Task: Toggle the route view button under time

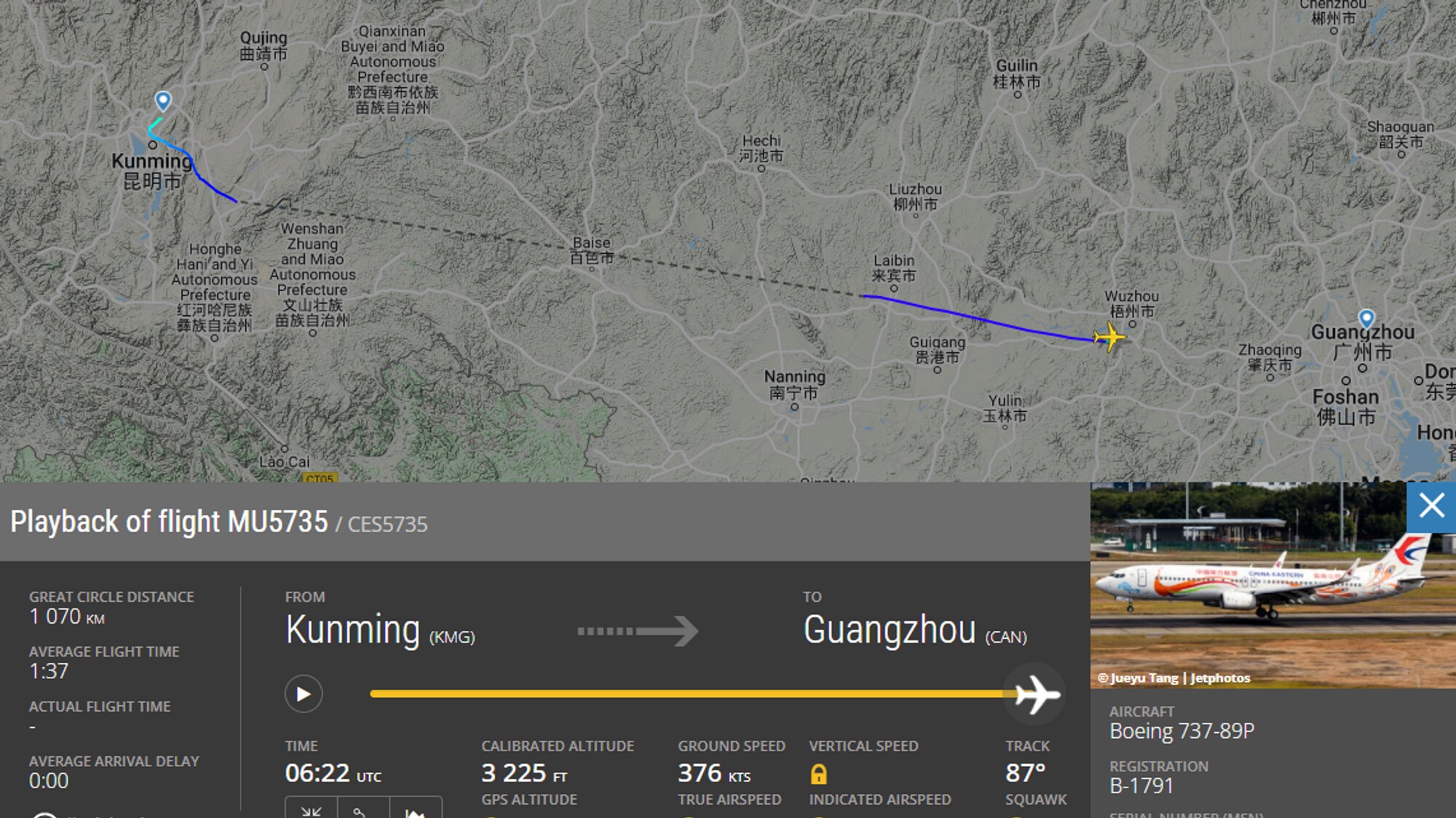Action: tap(363, 809)
